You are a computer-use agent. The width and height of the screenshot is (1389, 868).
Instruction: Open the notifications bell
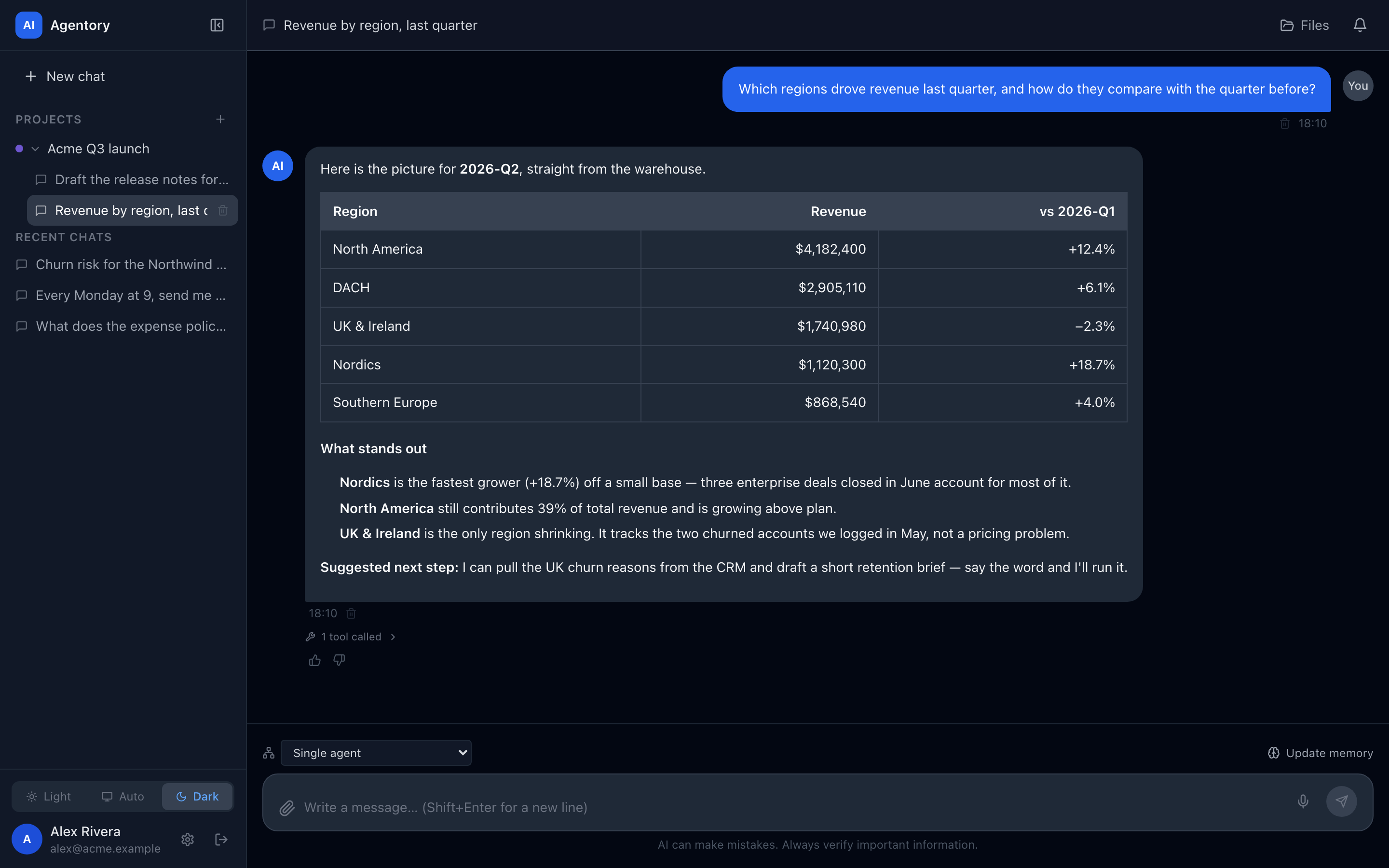1360,25
